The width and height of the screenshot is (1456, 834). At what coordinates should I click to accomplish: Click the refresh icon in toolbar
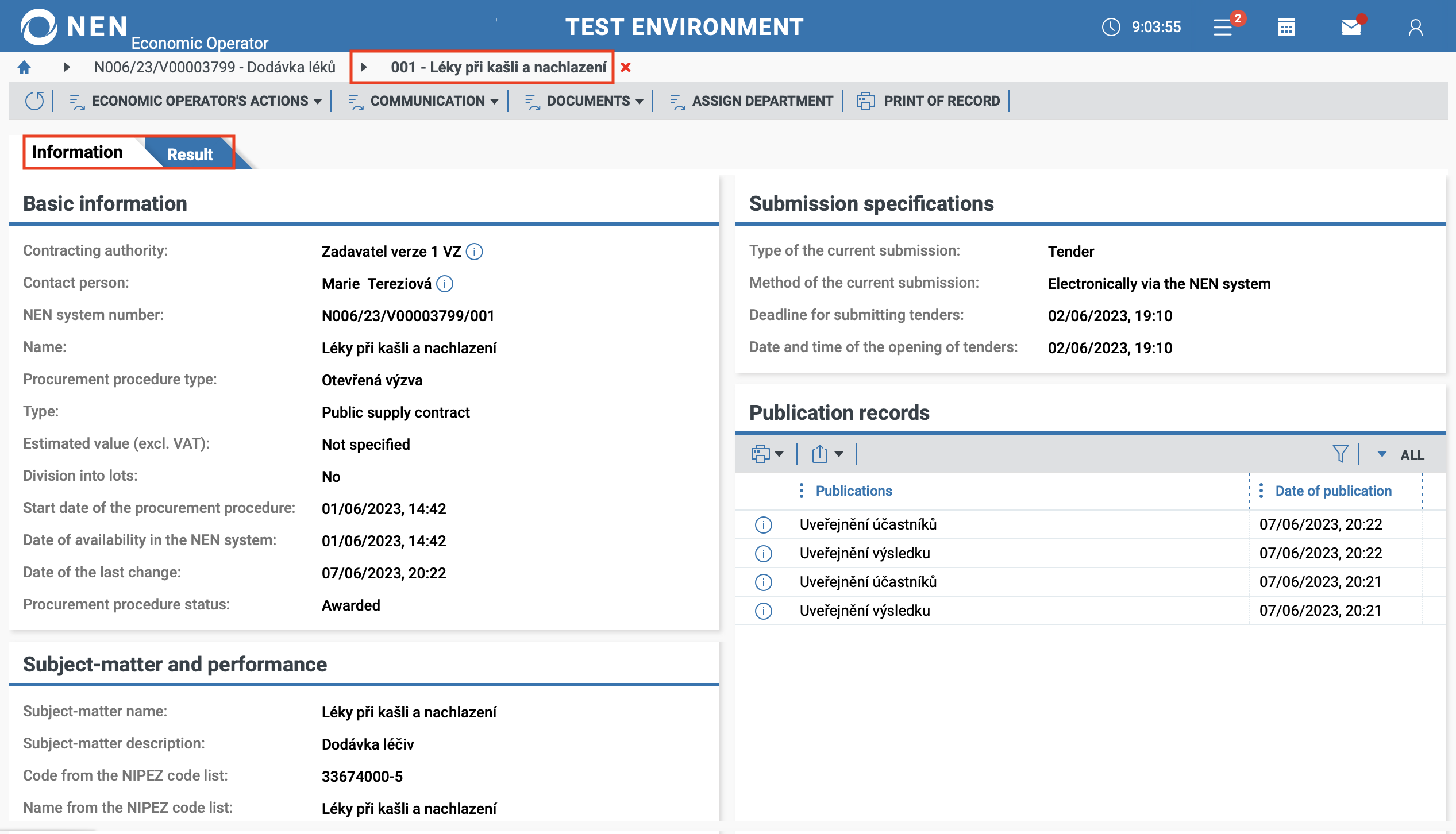coord(34,101)
